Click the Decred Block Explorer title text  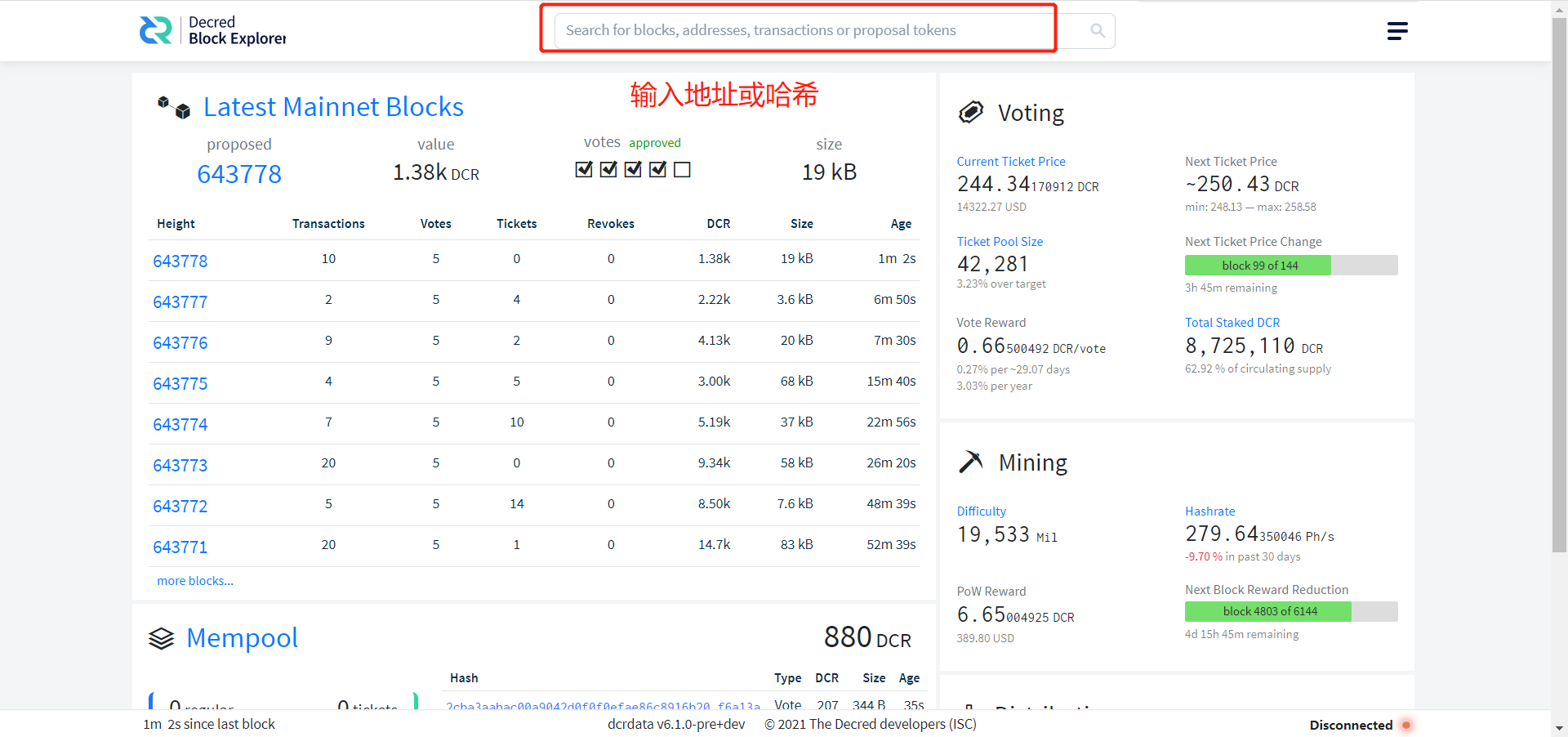(x=237, y=30)
